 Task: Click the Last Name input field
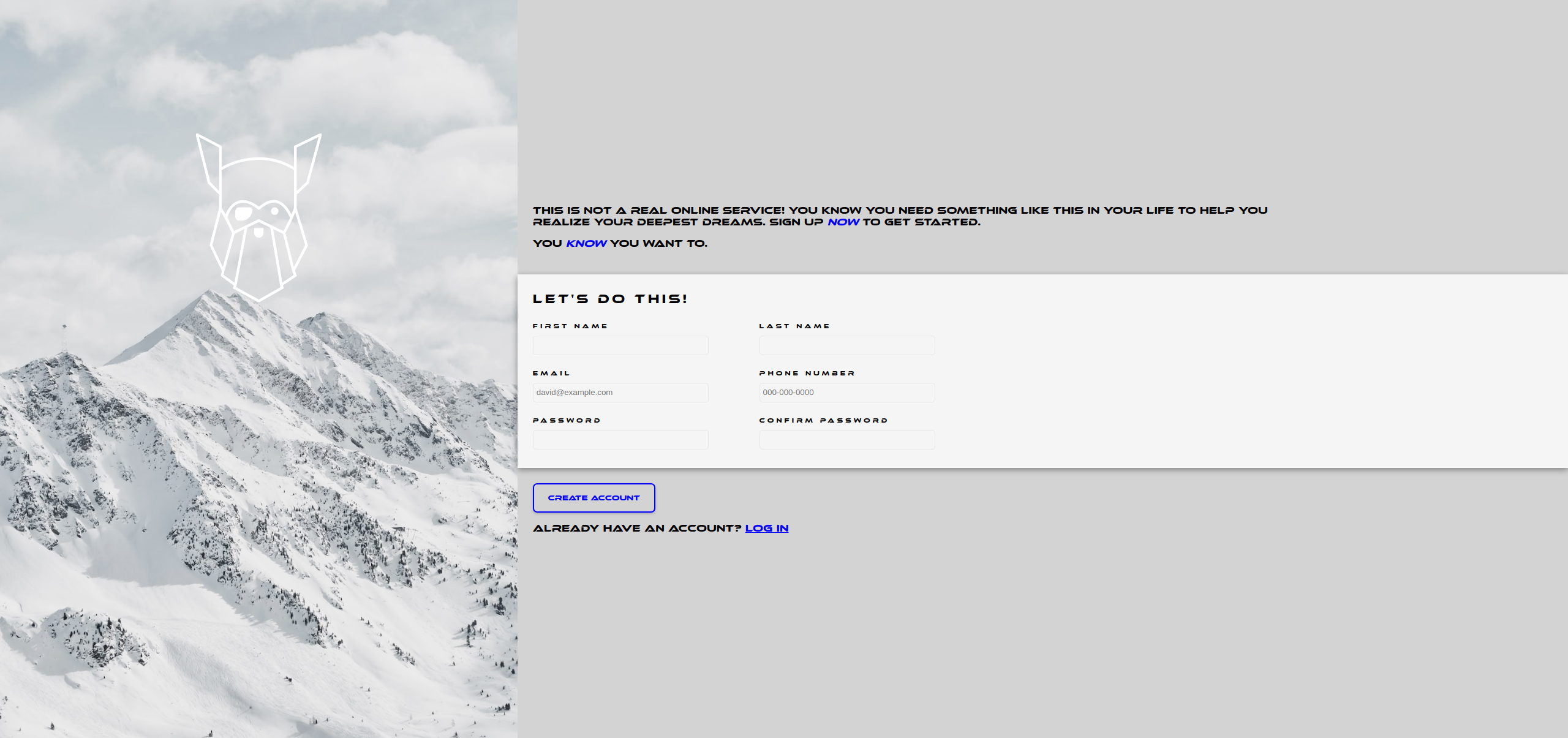pyautogui.click(x=847, y=345)
